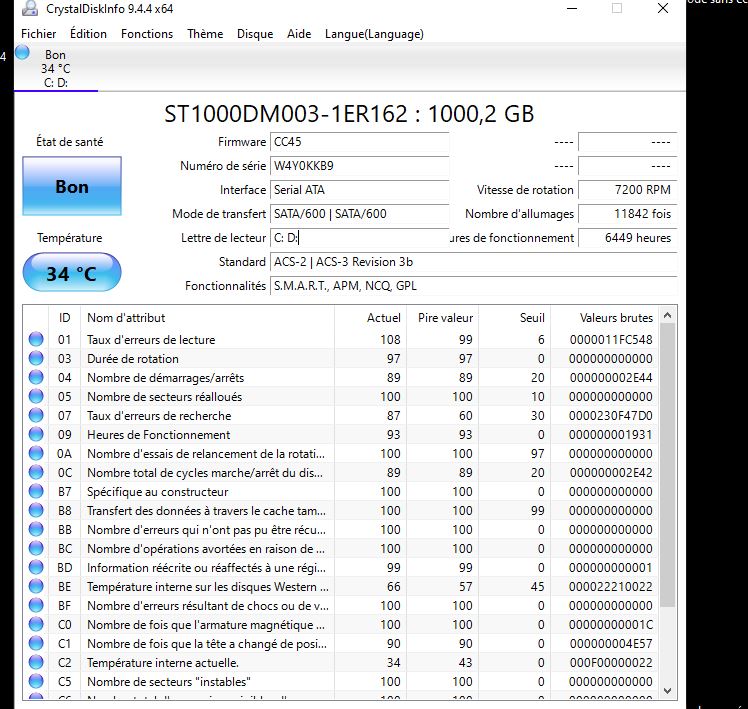Click status orb for Durée de rotation
The width and height of the screenshot is (748, 709).
(x=36, y=358)
